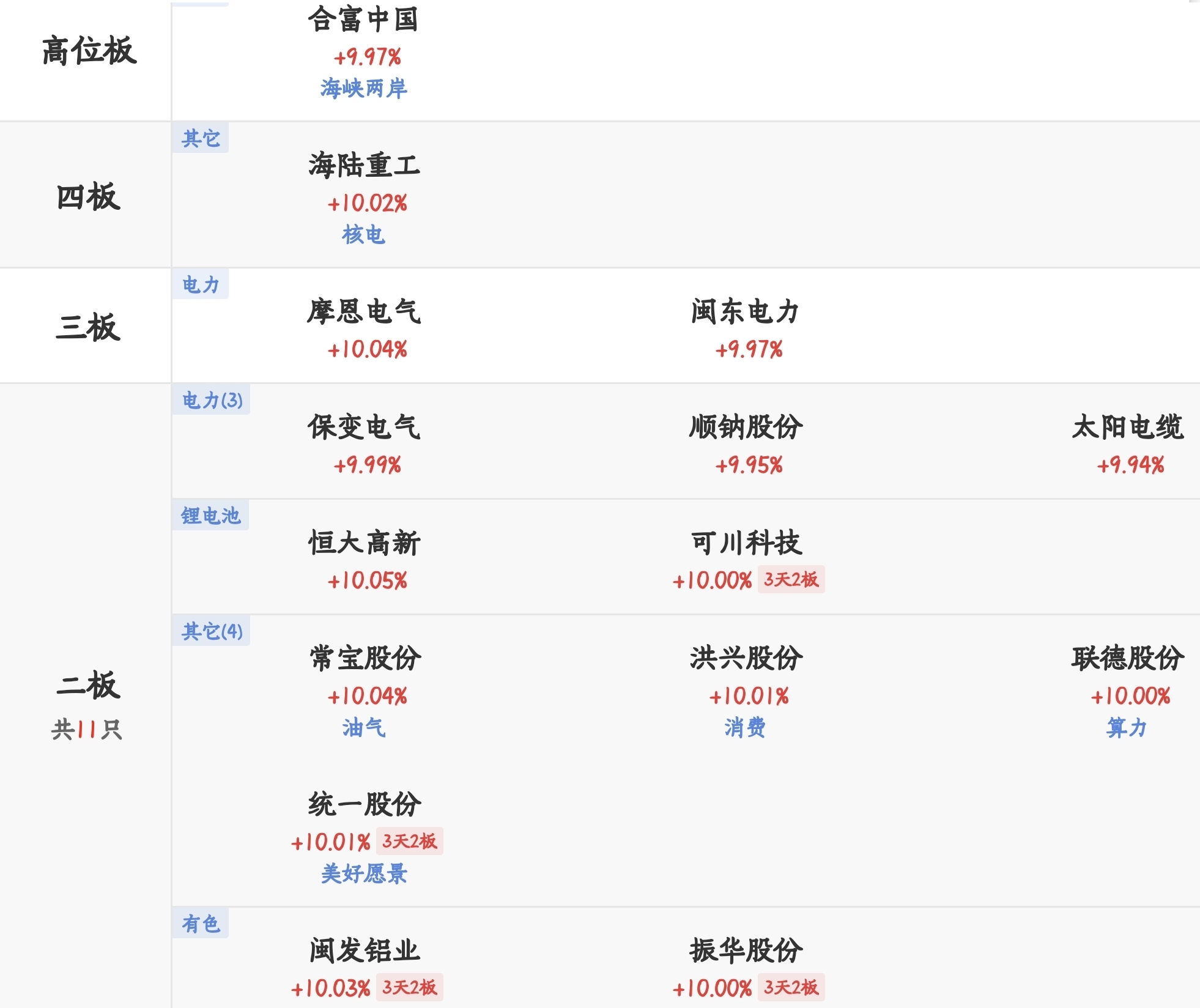
Task: Open 太阳电缆 stock entry
Action: click(1127, 428)
